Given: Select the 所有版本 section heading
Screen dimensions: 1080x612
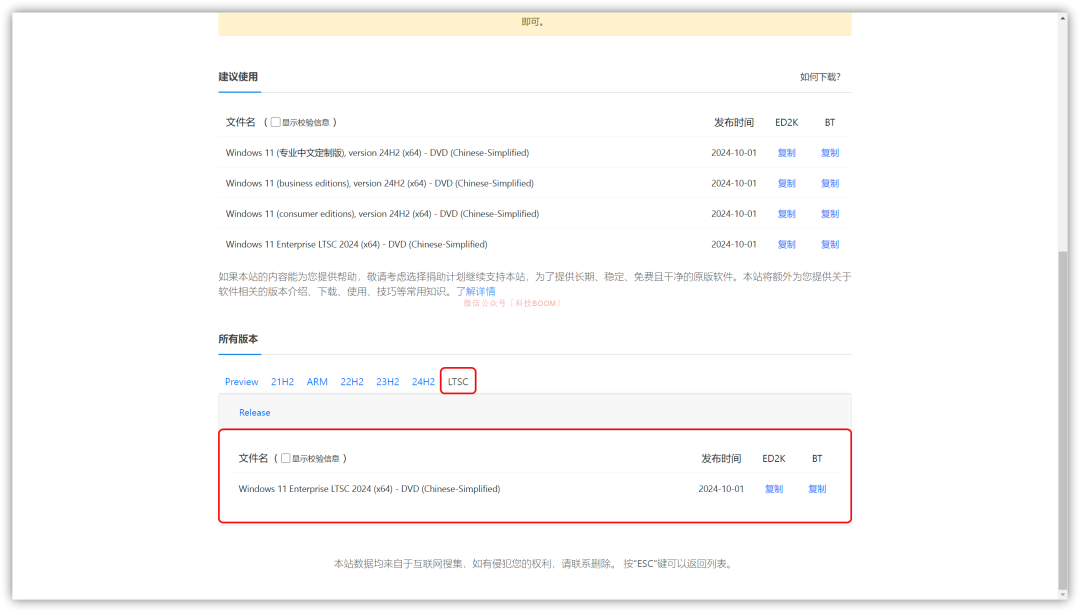Looking at the screenshot, I should (238, 339).
